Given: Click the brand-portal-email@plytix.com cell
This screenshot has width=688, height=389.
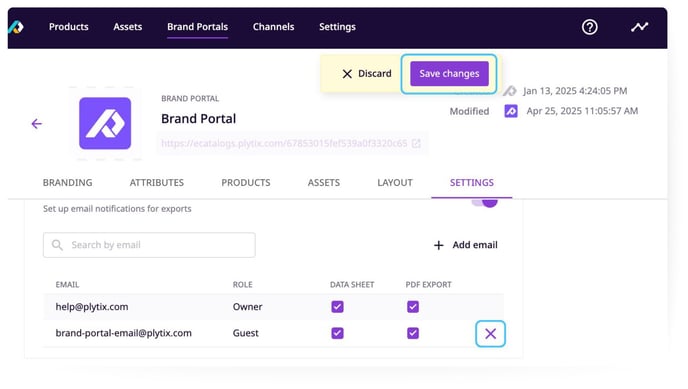Looking at the screenshot, I should [x=124, y=333].
